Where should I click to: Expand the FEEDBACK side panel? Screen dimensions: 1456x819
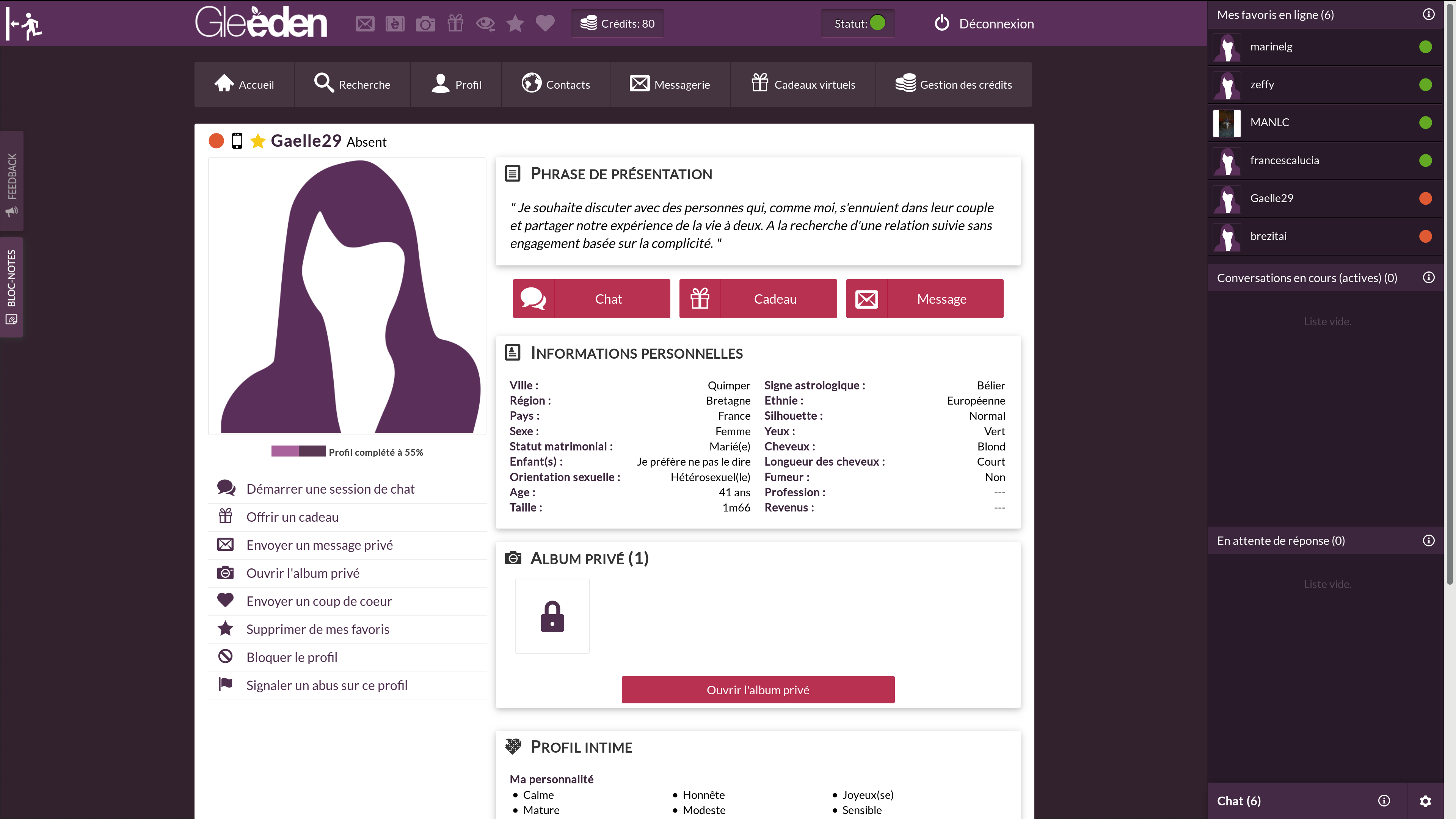11,181
